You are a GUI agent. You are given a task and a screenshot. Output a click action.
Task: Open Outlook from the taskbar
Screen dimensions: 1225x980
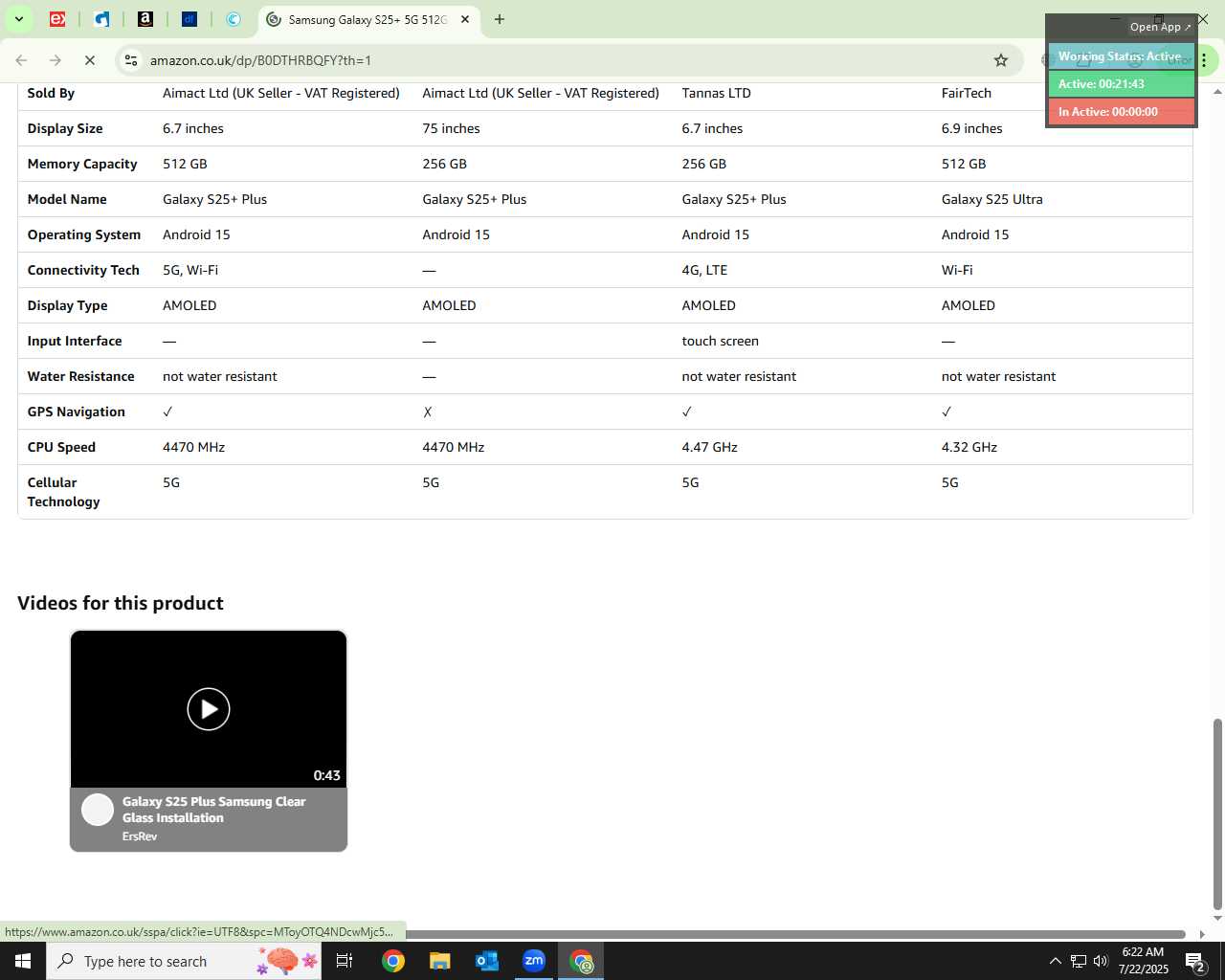[x=487, y=961]
